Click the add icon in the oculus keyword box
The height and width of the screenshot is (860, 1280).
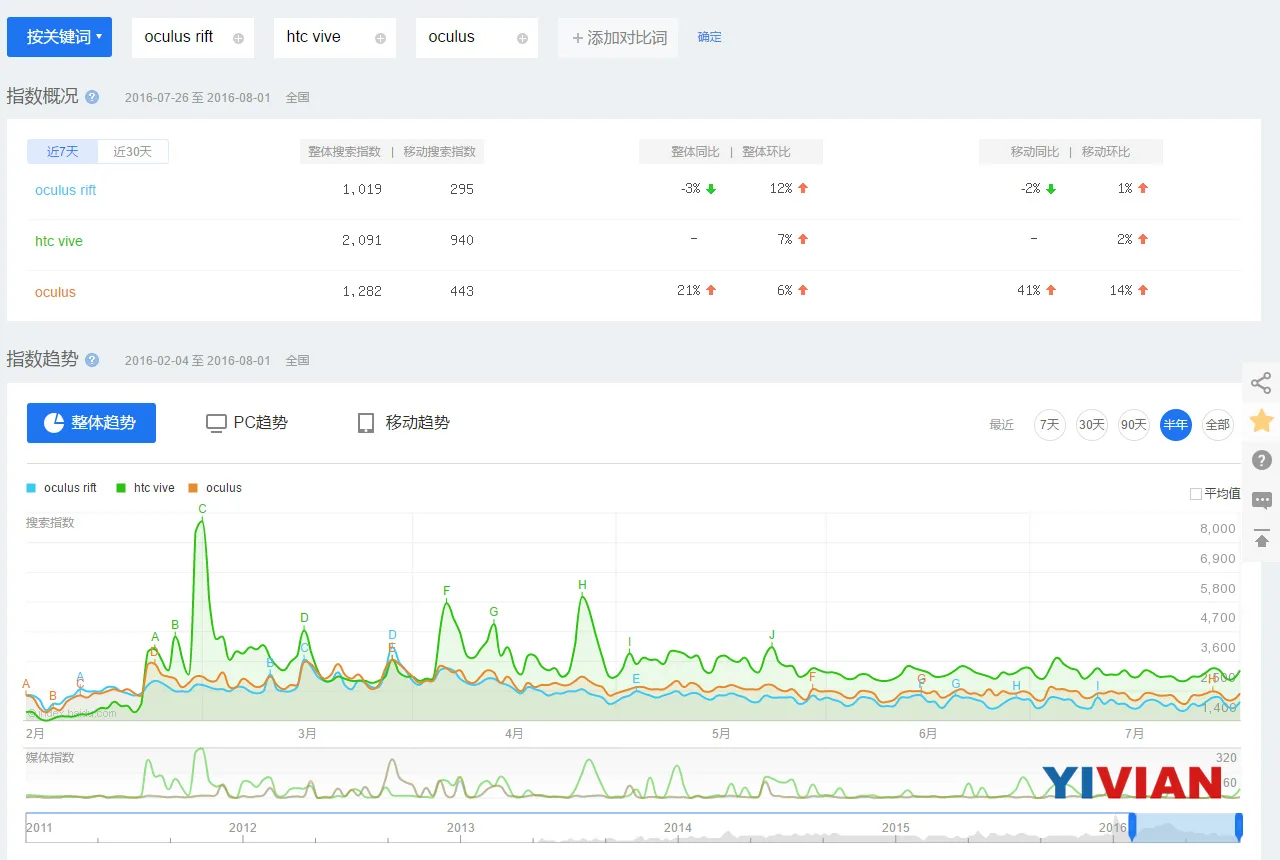point(522,38)
